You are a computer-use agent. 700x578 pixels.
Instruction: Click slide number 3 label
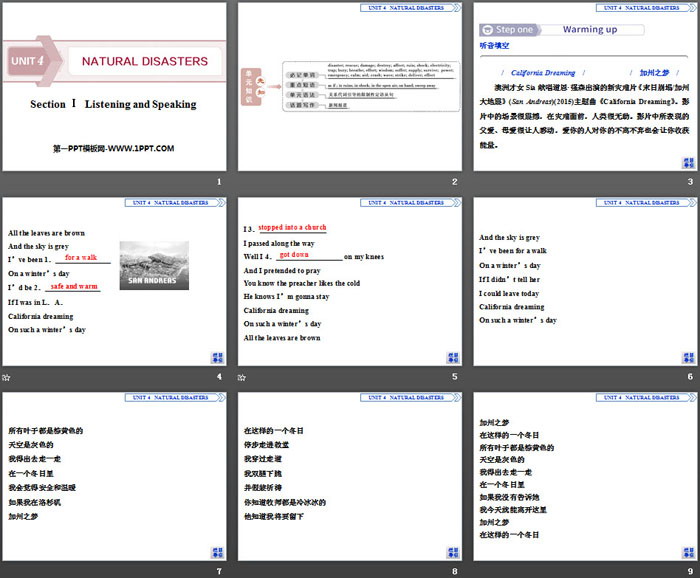click(690, 182)
